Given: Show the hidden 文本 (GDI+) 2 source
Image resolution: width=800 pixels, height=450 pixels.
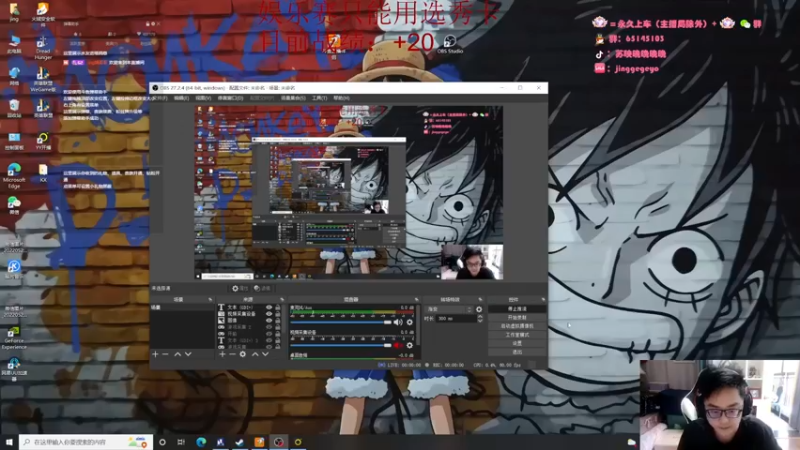Looking at the screenshot, I should (x=269, y=340).
